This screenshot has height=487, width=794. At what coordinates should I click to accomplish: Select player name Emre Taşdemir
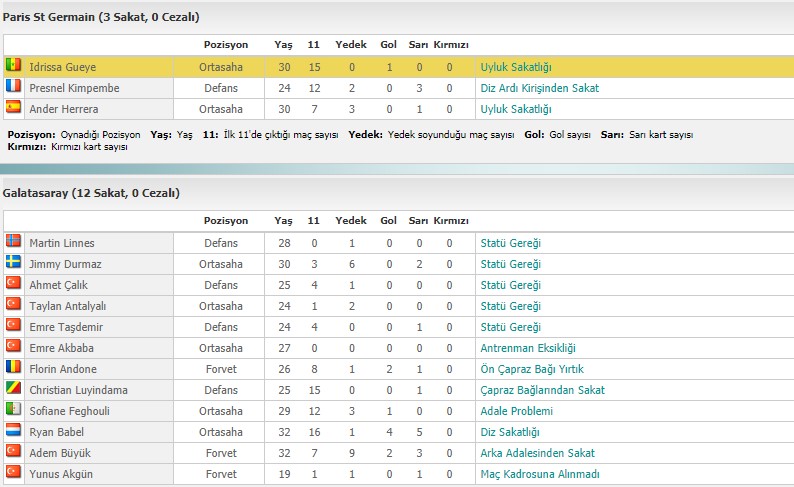66,327
